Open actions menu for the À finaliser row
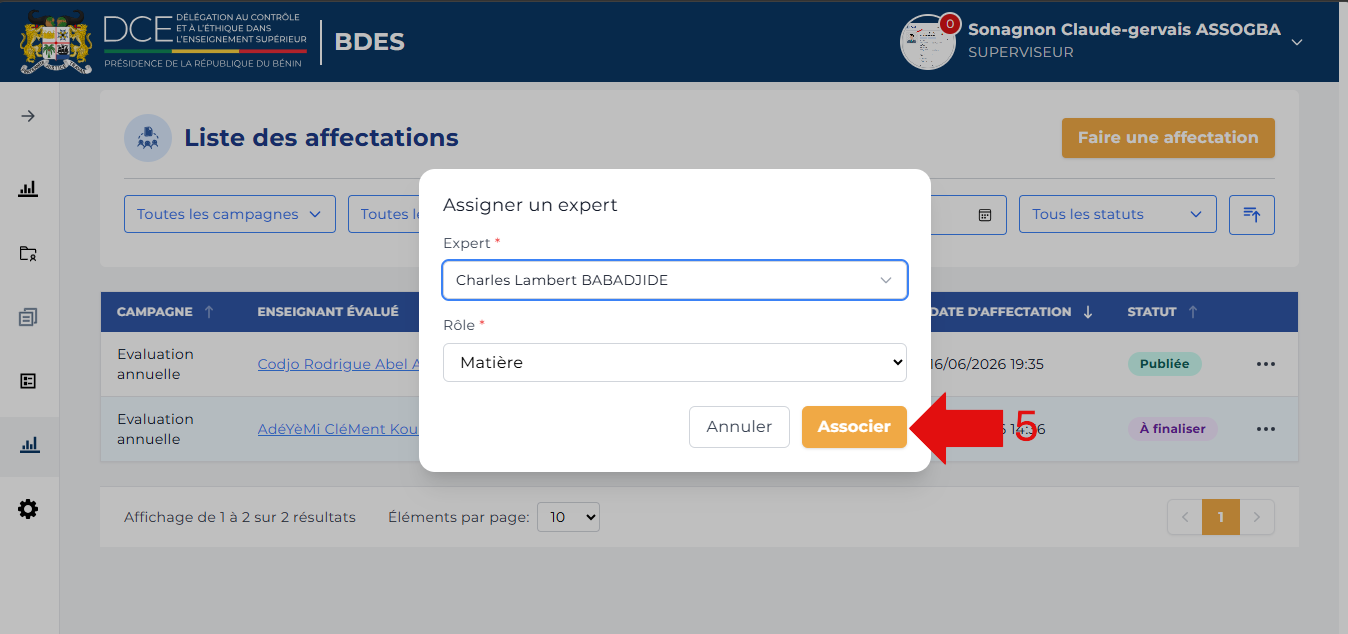Viewport: 1348px width, 634px height. (x=1266, y=429)
